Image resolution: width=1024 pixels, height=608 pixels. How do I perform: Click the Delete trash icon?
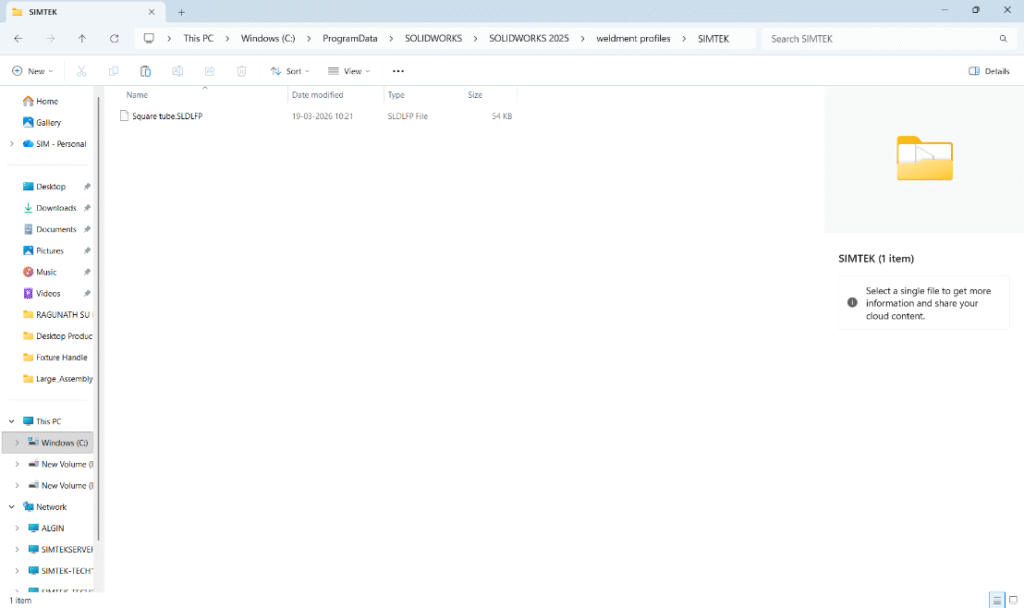[x=241, y=71]
